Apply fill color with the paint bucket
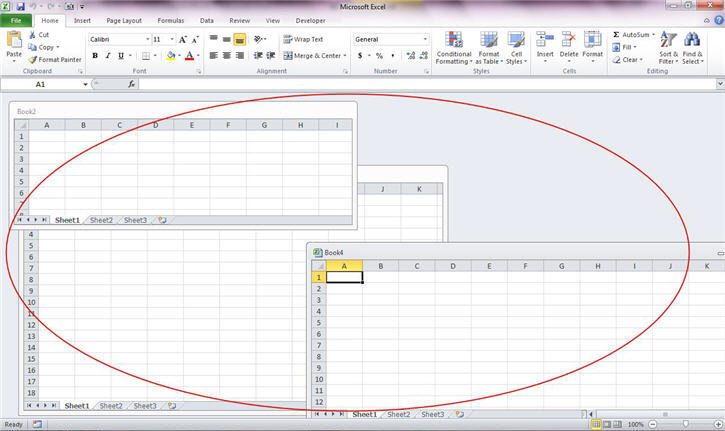The width and height of the screenshot is (725, 431). pyautogui.click(x=171, y=56)
